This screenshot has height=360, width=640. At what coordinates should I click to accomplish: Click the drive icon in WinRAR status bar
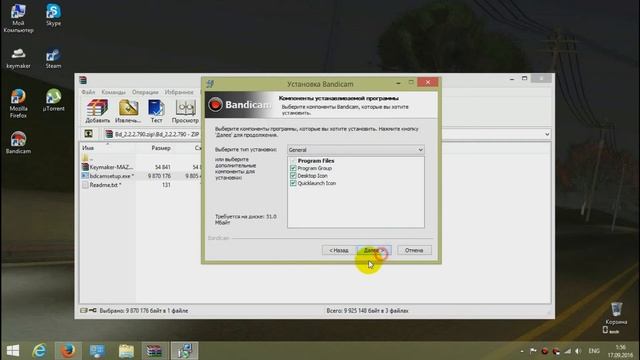tap(84, 311)
